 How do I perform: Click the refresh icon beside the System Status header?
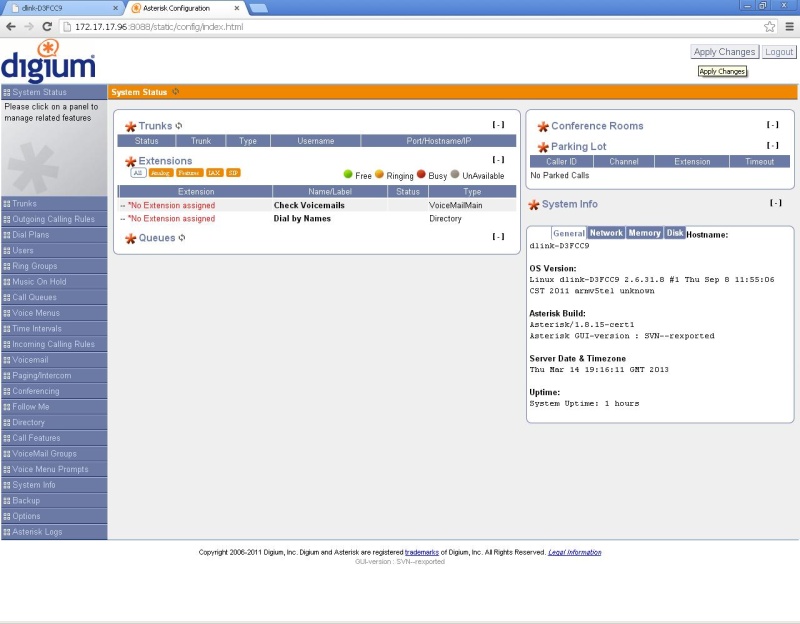pos(176,92)
